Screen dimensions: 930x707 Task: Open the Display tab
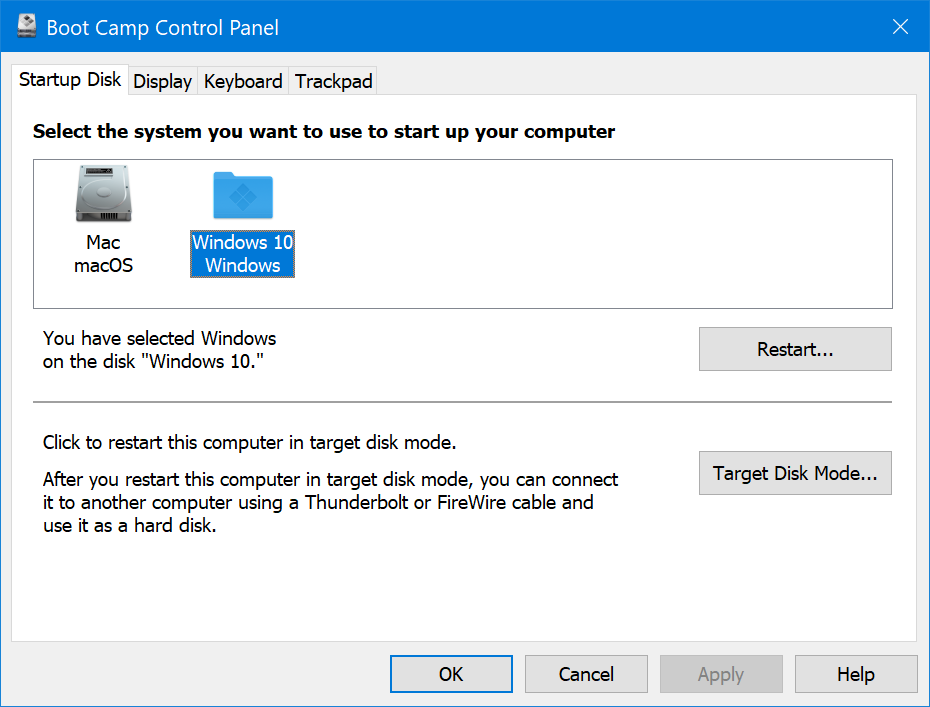[162, 82]
